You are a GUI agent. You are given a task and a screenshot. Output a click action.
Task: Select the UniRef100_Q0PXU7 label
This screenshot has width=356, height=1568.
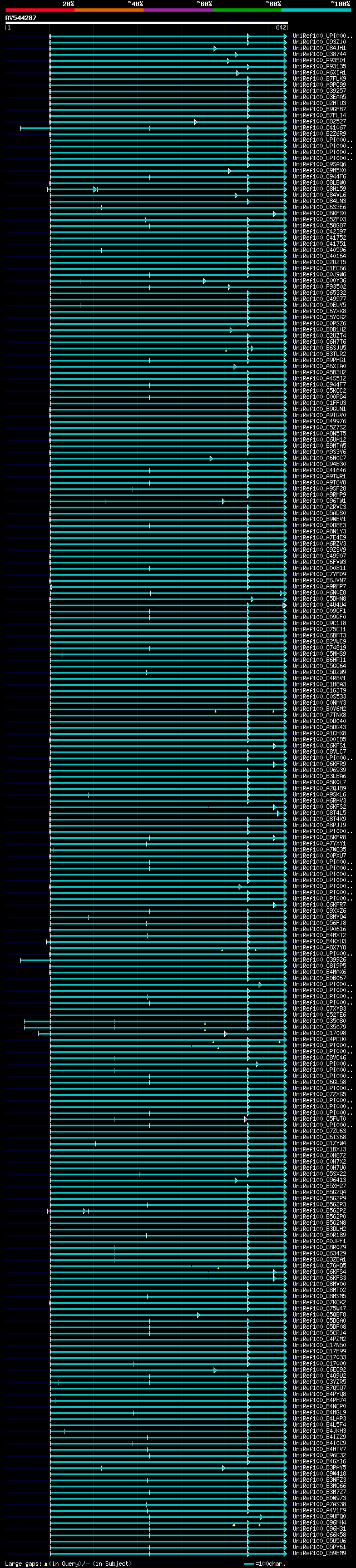[319, 856]
